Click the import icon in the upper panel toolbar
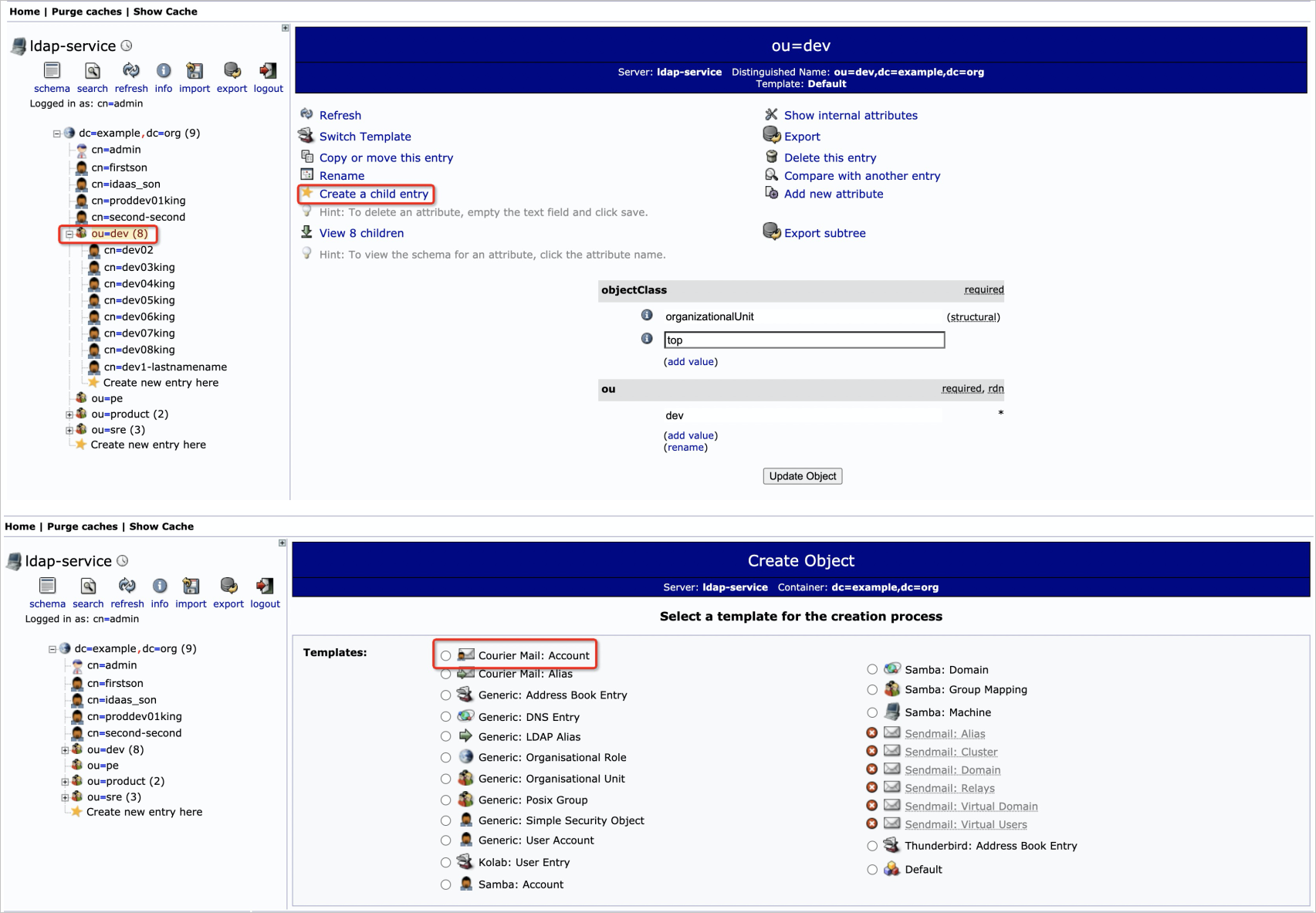1316x913 pixels. [x=195, y=70]
